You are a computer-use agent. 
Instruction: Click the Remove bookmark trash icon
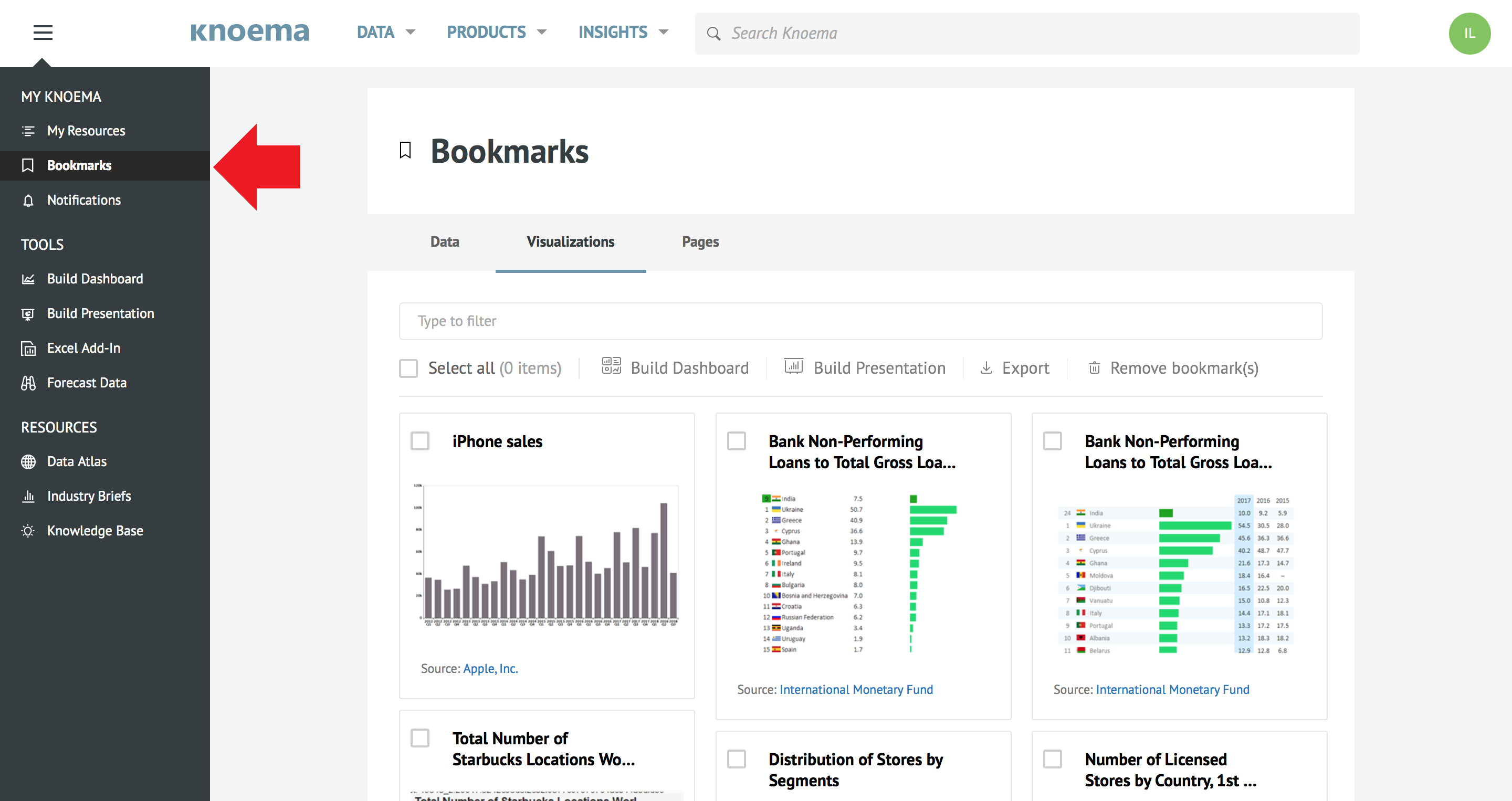point(1094,368)
